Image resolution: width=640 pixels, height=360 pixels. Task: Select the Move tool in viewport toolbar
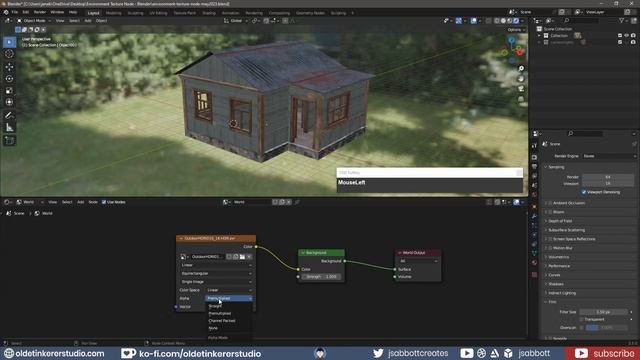tap(9, 67)
